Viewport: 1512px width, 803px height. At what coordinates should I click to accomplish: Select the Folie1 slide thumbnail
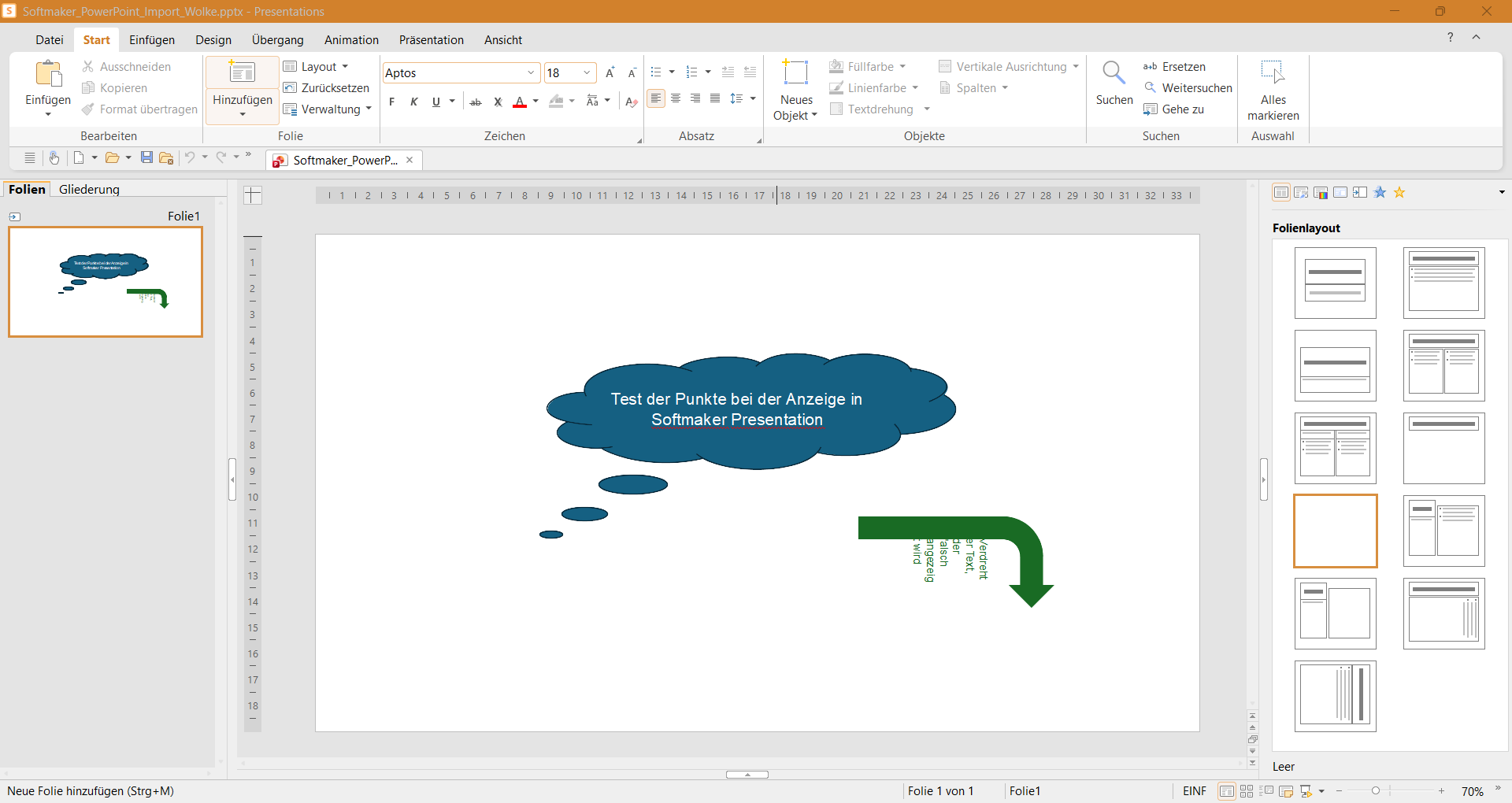click(106, 282)
